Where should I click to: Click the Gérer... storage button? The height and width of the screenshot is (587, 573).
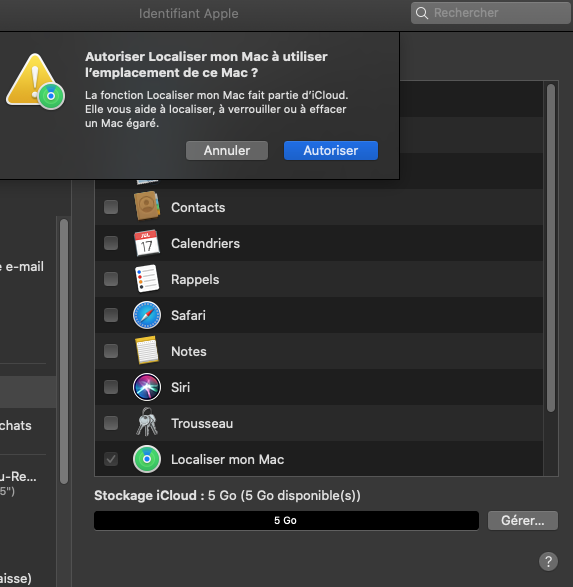pos(522,520)
